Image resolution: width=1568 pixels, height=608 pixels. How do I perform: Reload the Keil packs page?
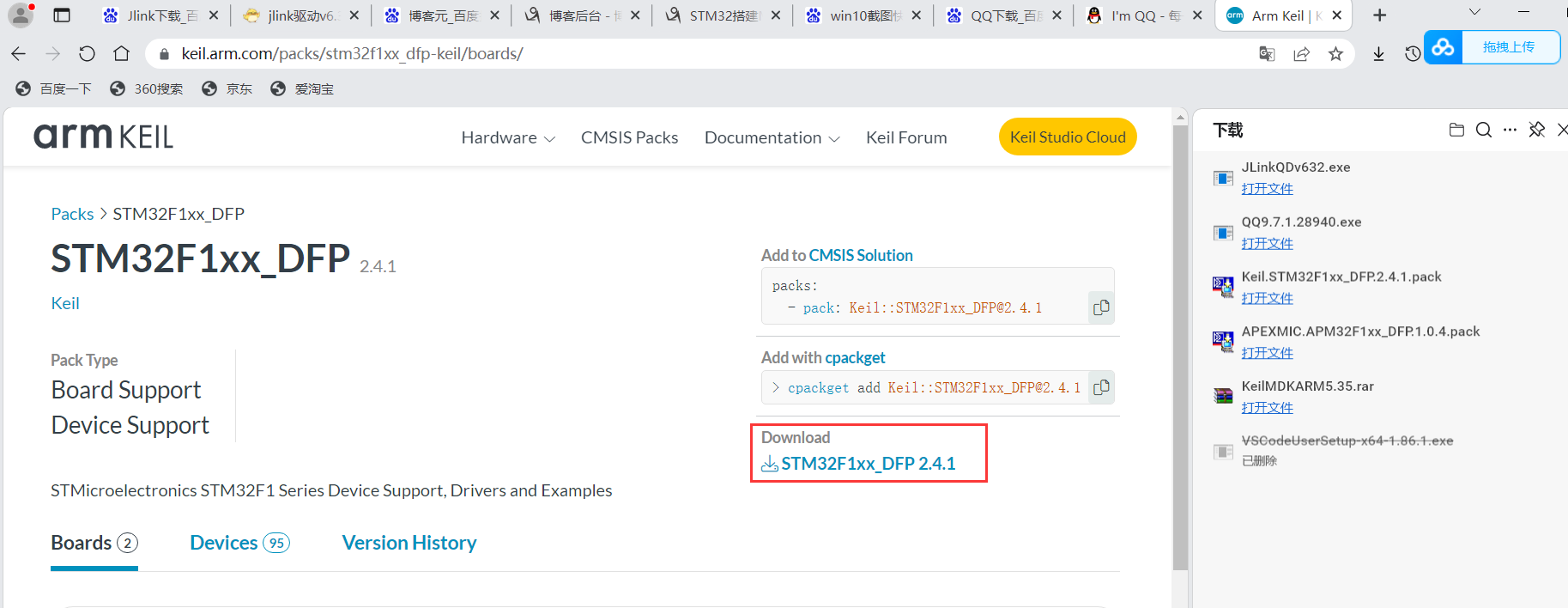(x=87, y=54)
